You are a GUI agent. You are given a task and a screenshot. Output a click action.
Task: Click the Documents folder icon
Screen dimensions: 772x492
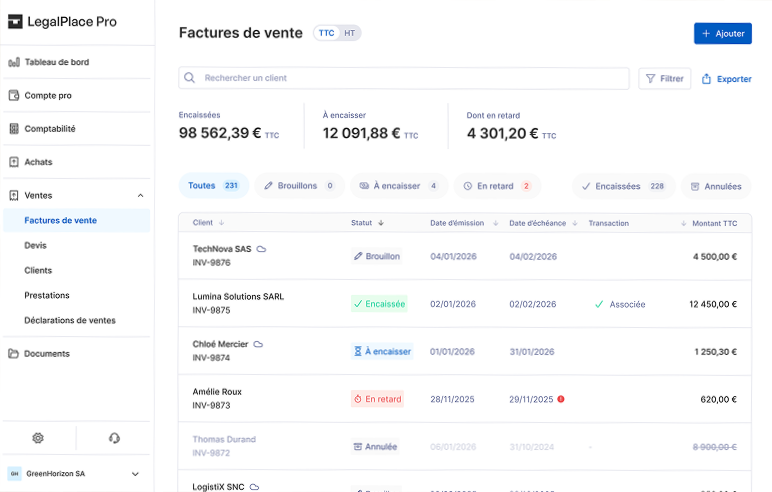point(14,354)
